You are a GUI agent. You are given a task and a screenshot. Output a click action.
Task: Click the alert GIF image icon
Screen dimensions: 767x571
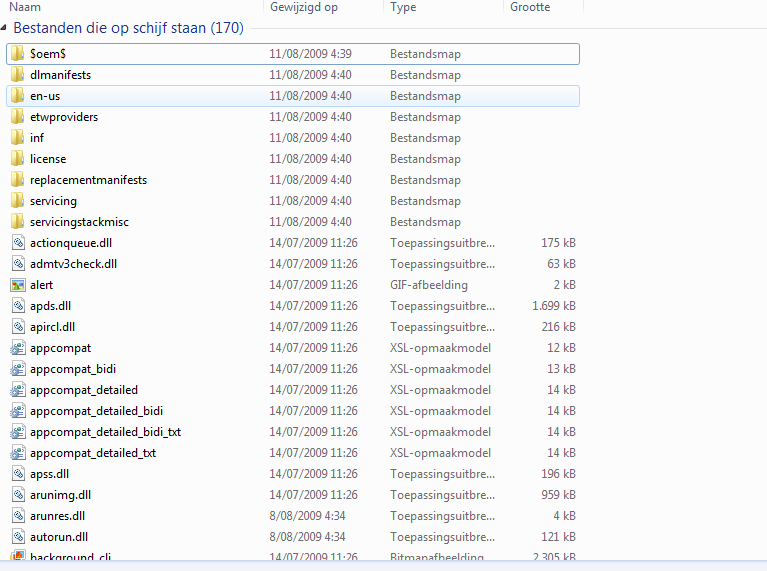(18, 285)
